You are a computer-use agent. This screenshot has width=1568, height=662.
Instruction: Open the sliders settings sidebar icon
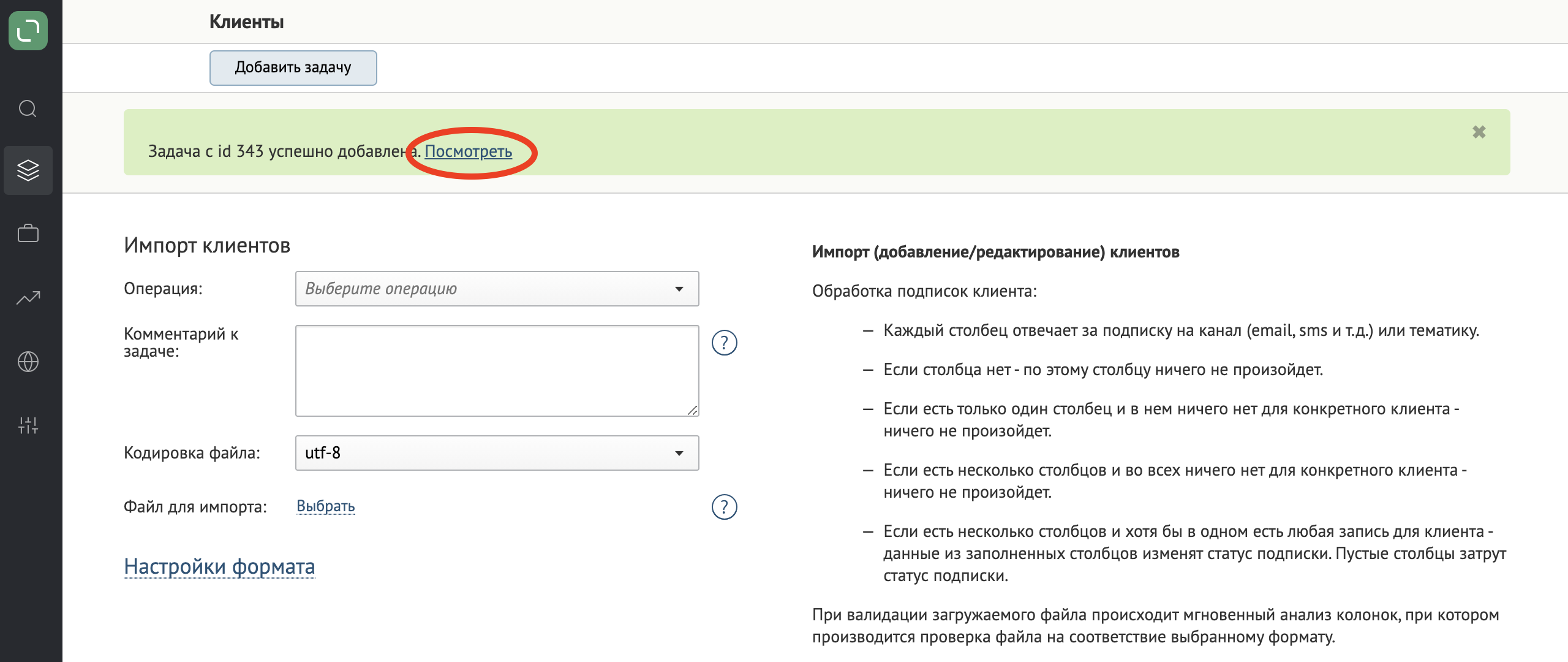click(28, 425)
